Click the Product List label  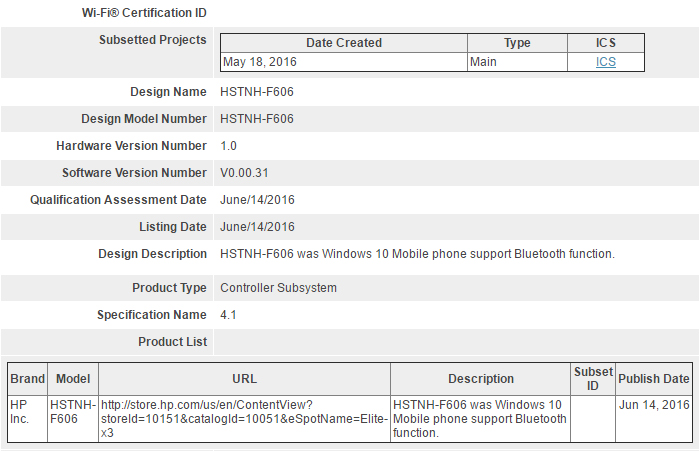(172, 342)
